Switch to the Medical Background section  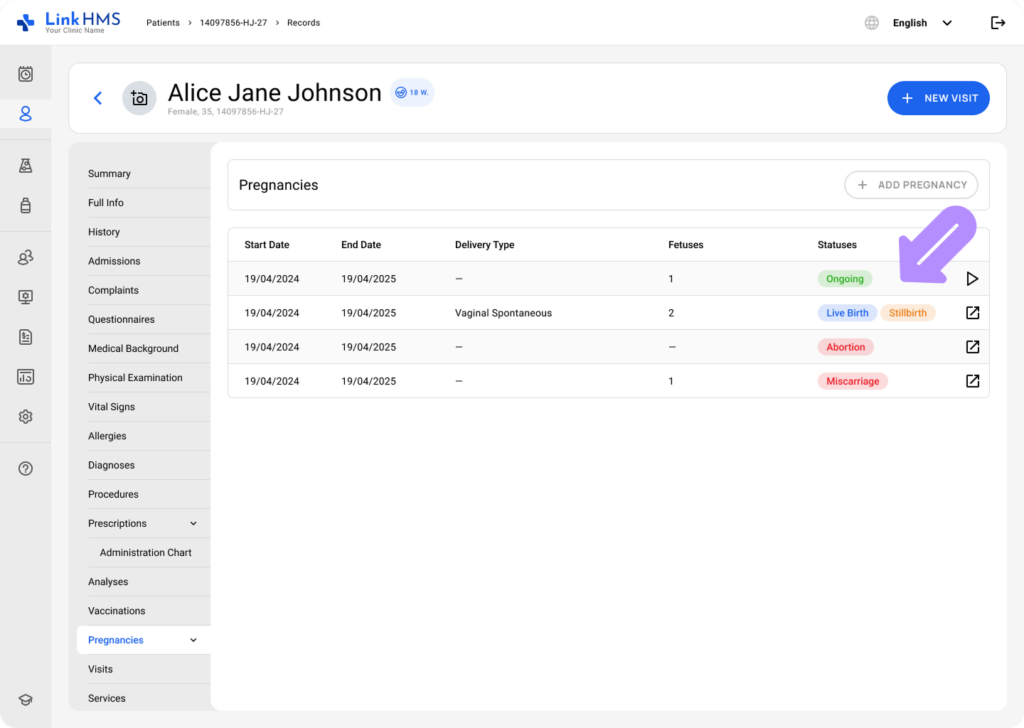(133, 348)
